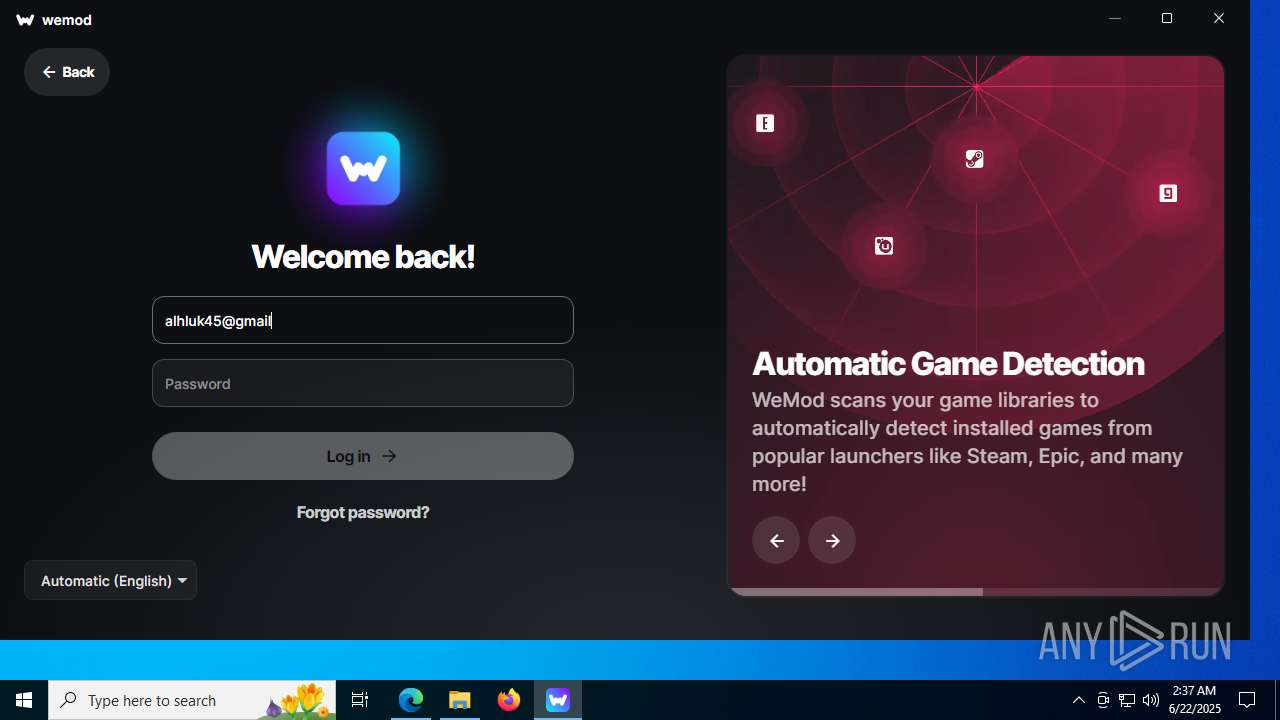Screen dimensions: 1280x720
Task: Click the Epic Games launcher icon
Action: [x=765, y=124]
